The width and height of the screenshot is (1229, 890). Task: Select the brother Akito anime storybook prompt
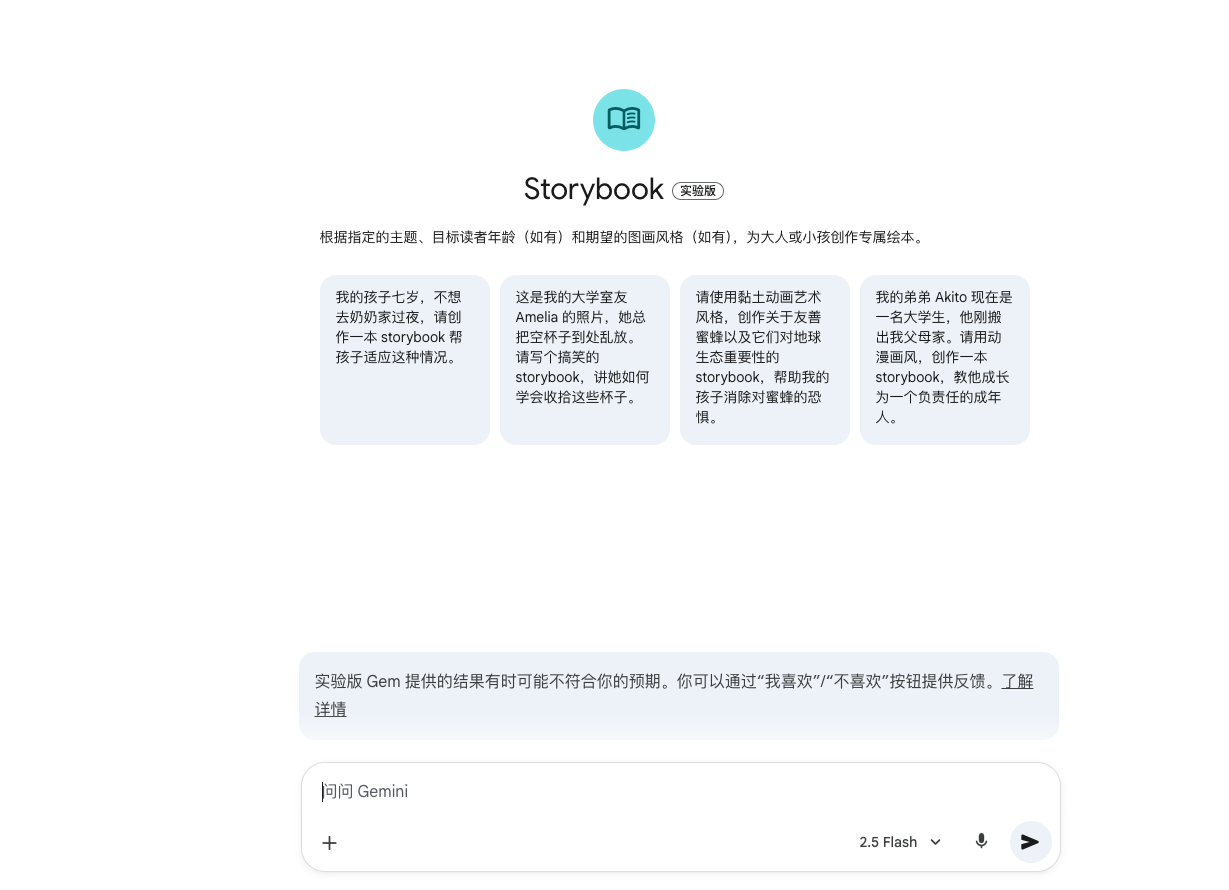point(944,359)
